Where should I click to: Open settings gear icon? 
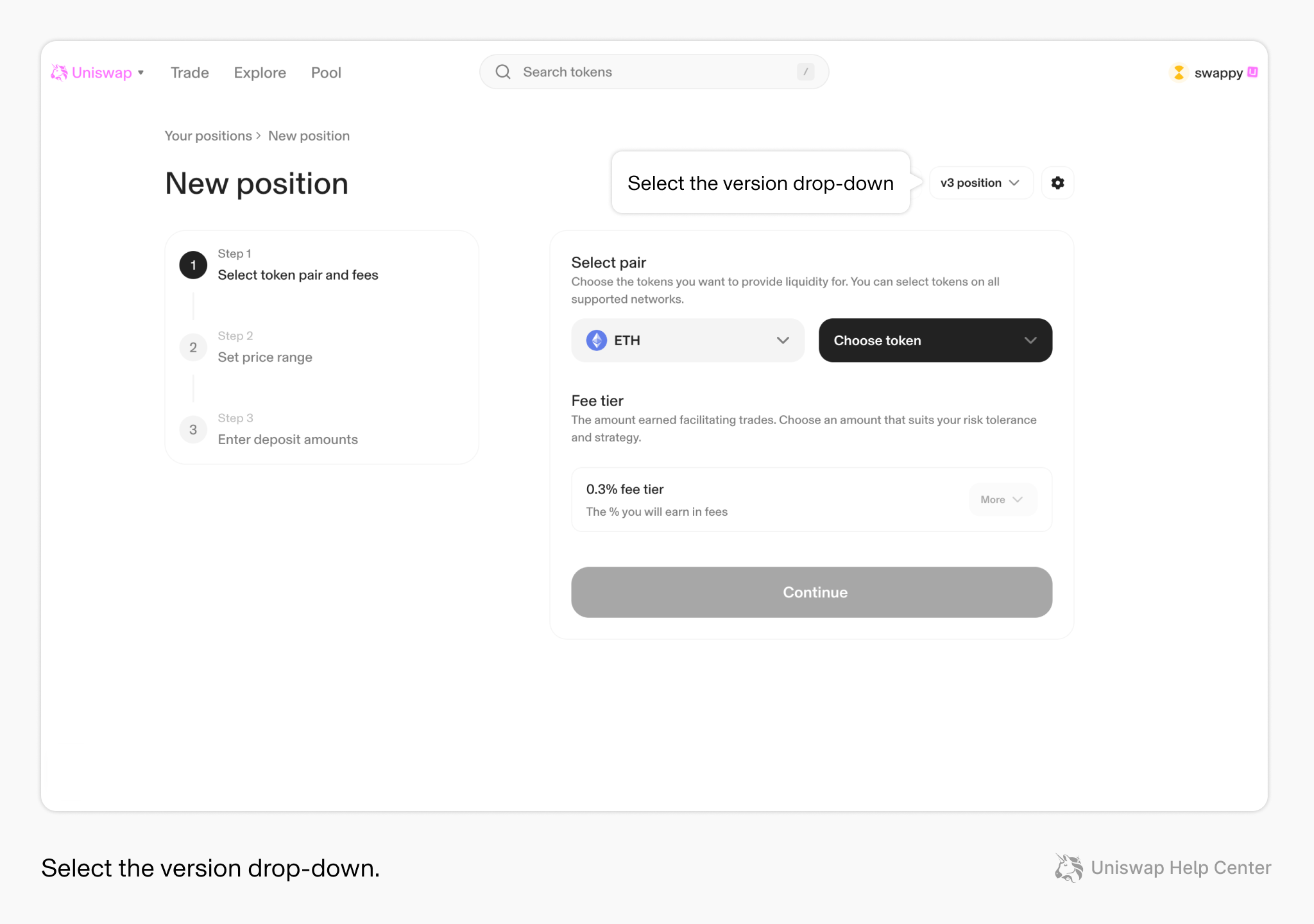click(x=1057, y=183)
